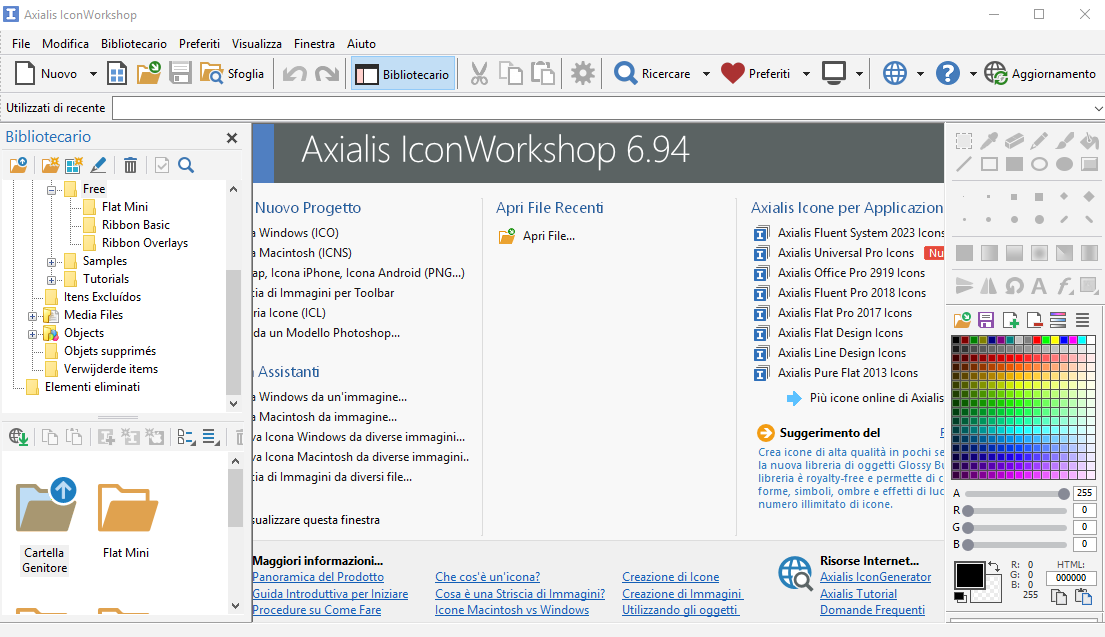Click the librarian search magnifier icon
This screenshot has width=1105, height=637.
(186, 166)
